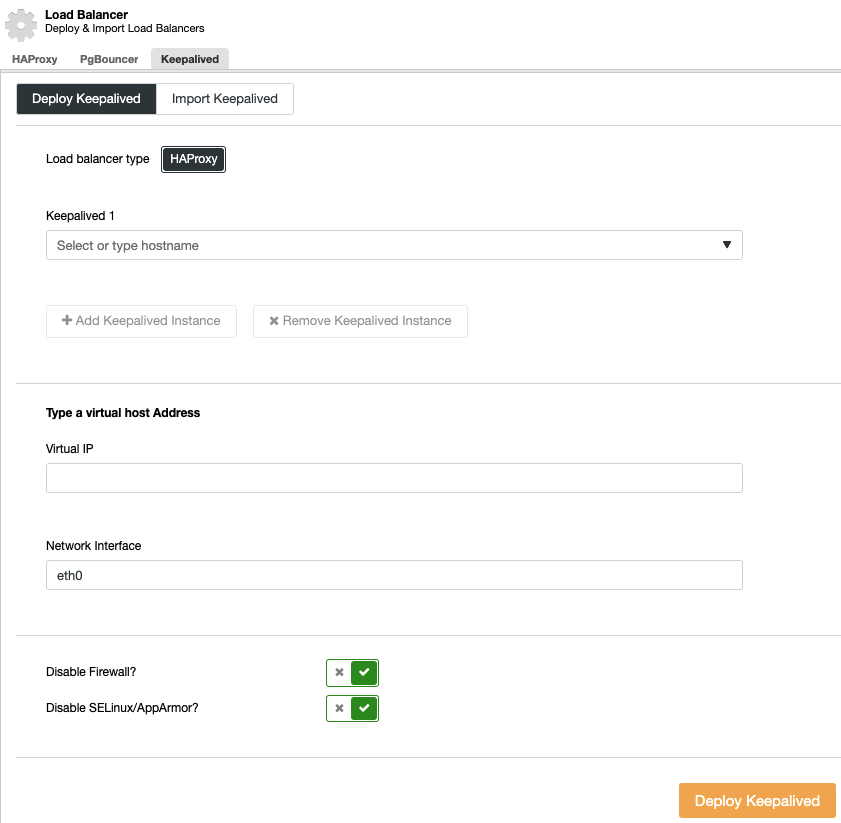Click the x half of Disable SELinux/AppArmor toggle
Screen dimensions: 841x823
(x=340, y=708)
